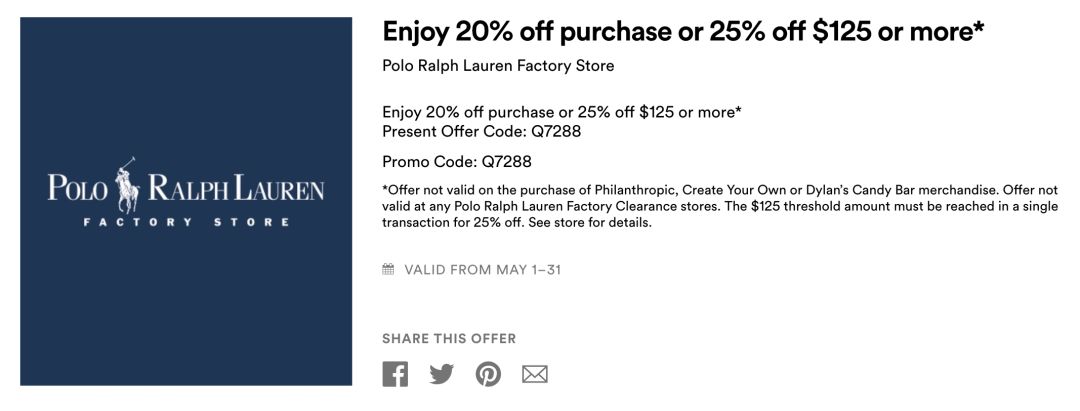Click the SHARE THIS OFFER heading
This screenshot has width=1080, height=411.
[x=449, y=339]
